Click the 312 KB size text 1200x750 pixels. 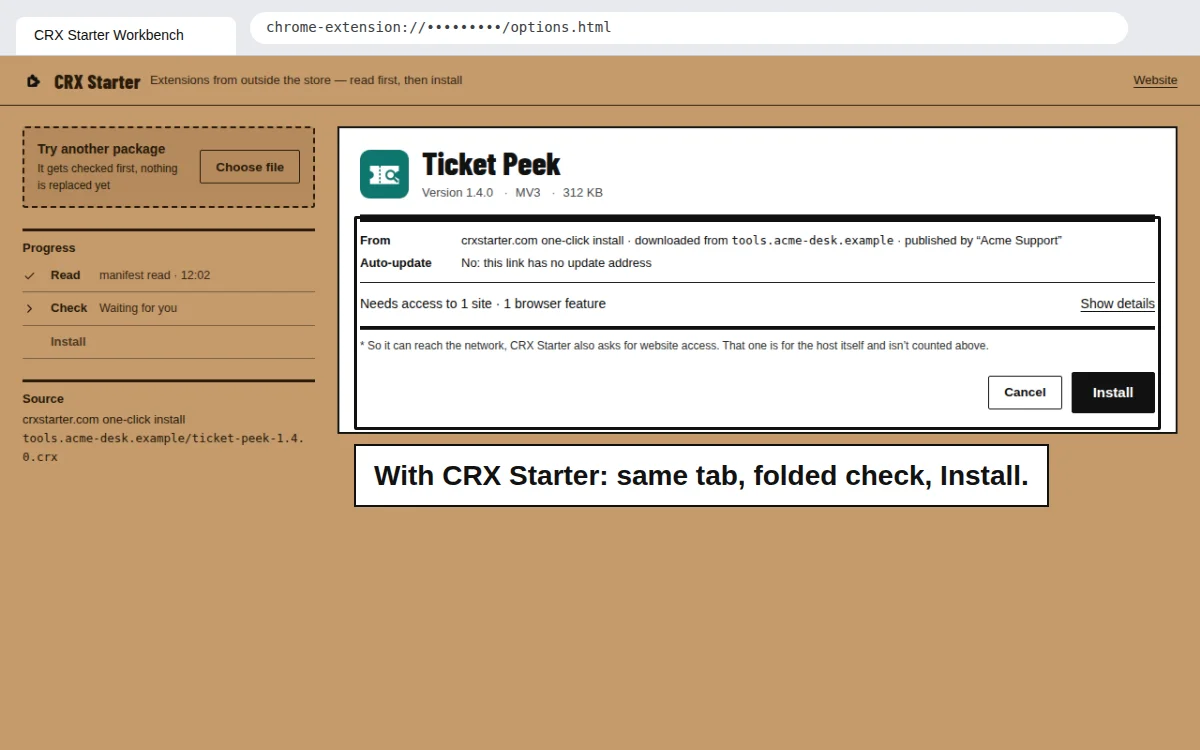tap(583, 193)
